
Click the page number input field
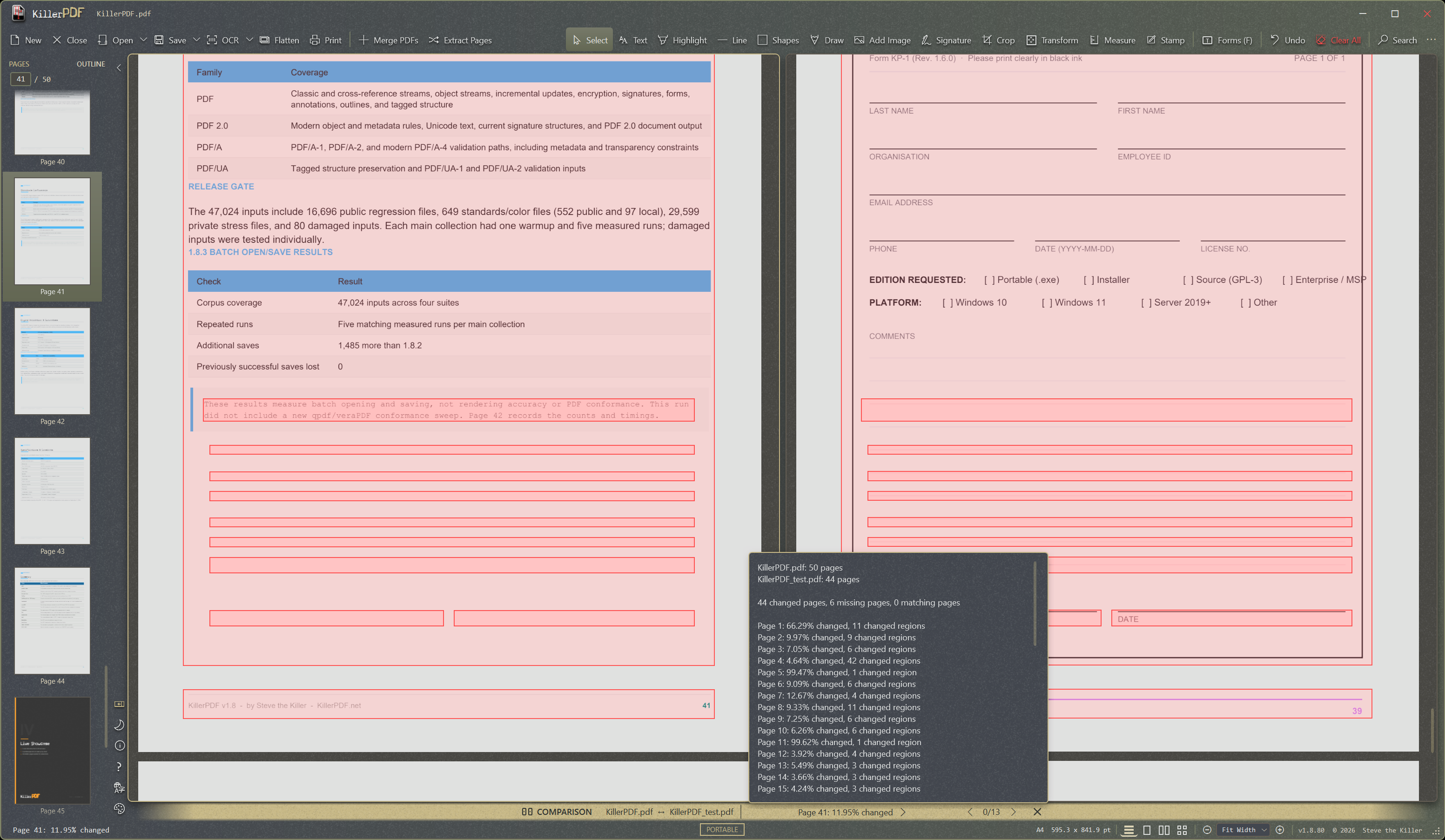20,79
